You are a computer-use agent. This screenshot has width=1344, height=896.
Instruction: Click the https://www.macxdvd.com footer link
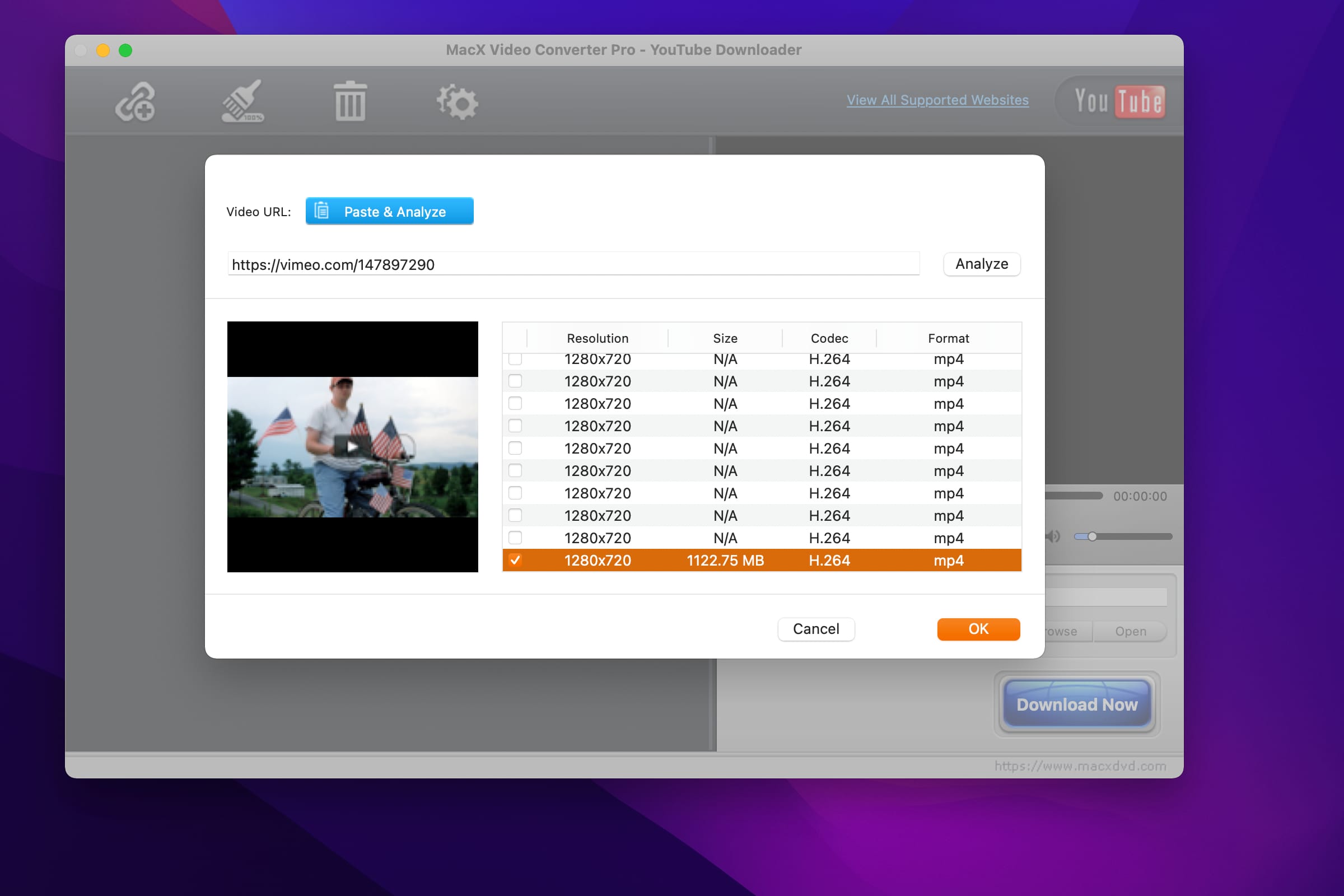1080,766
